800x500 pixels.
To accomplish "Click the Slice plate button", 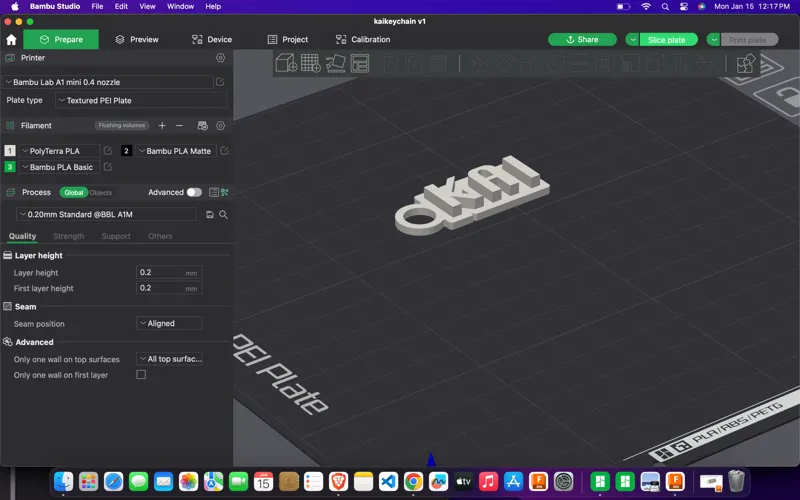I will [x=668, y=40].
